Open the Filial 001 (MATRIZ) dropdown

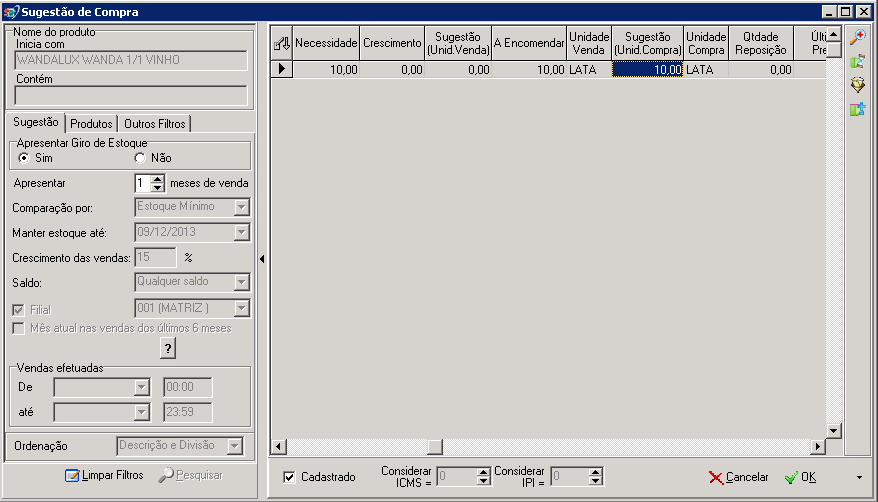pos(241,308)
